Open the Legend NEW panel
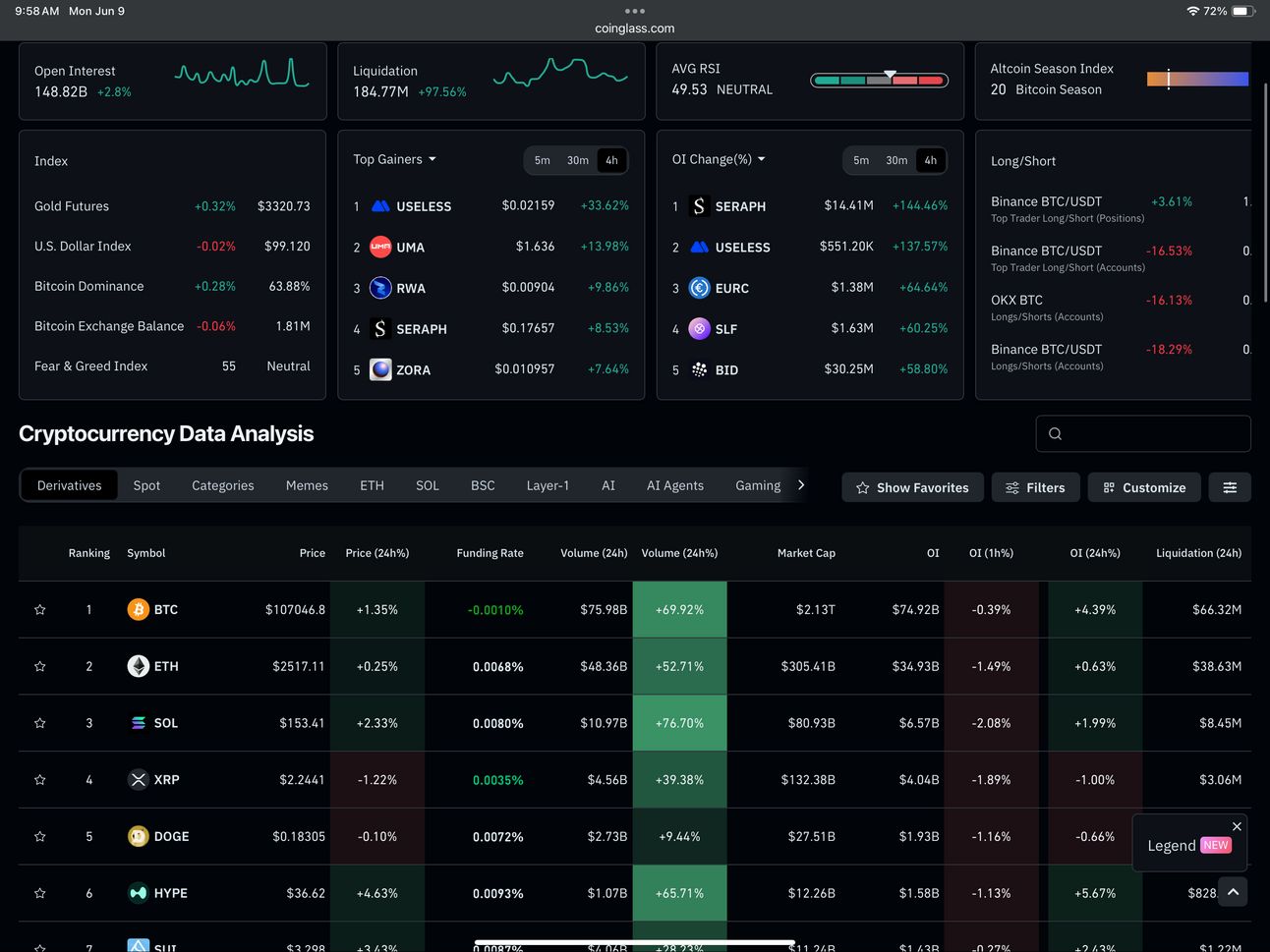This screenshot has width=1270, height=952. (1188, 845)
